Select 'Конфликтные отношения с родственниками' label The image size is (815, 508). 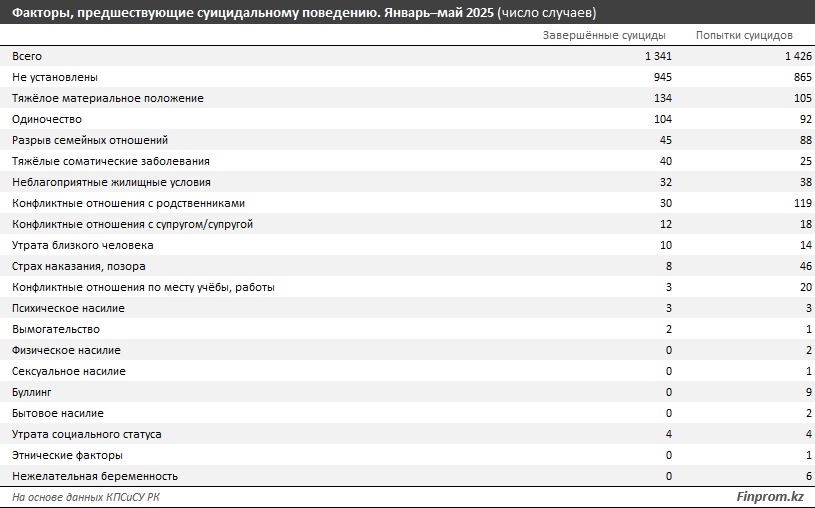(128, 203)
